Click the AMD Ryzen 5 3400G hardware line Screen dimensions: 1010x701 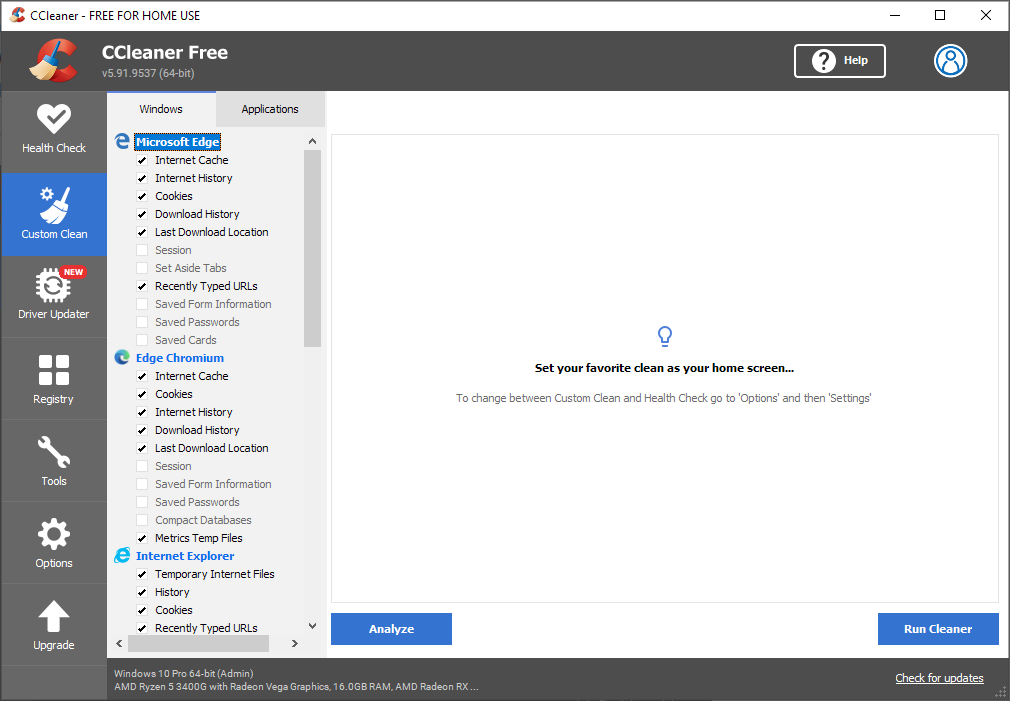(296, 687)
